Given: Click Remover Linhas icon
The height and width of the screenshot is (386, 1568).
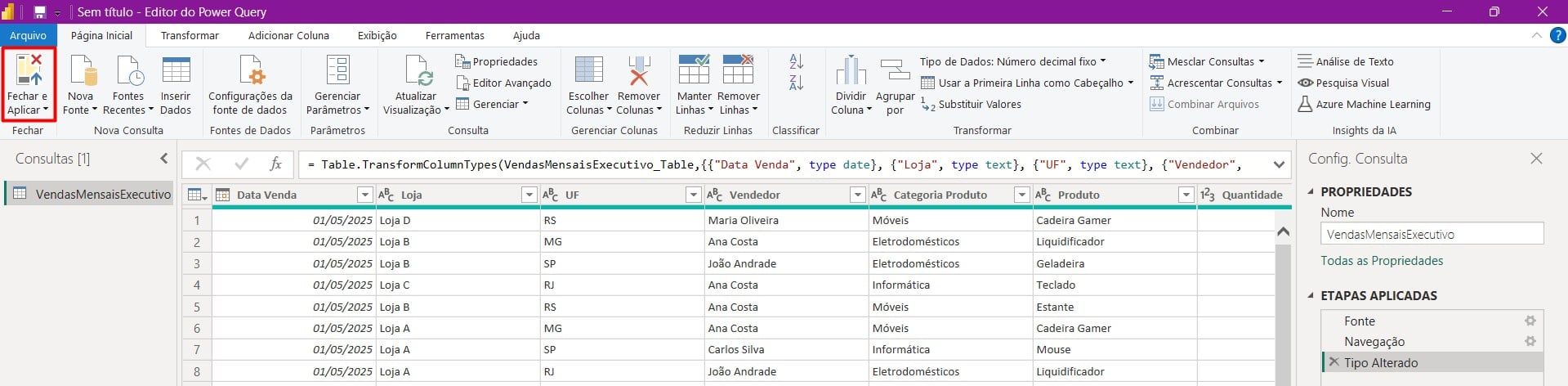Looking at the screenshot, I should (738, 70).
